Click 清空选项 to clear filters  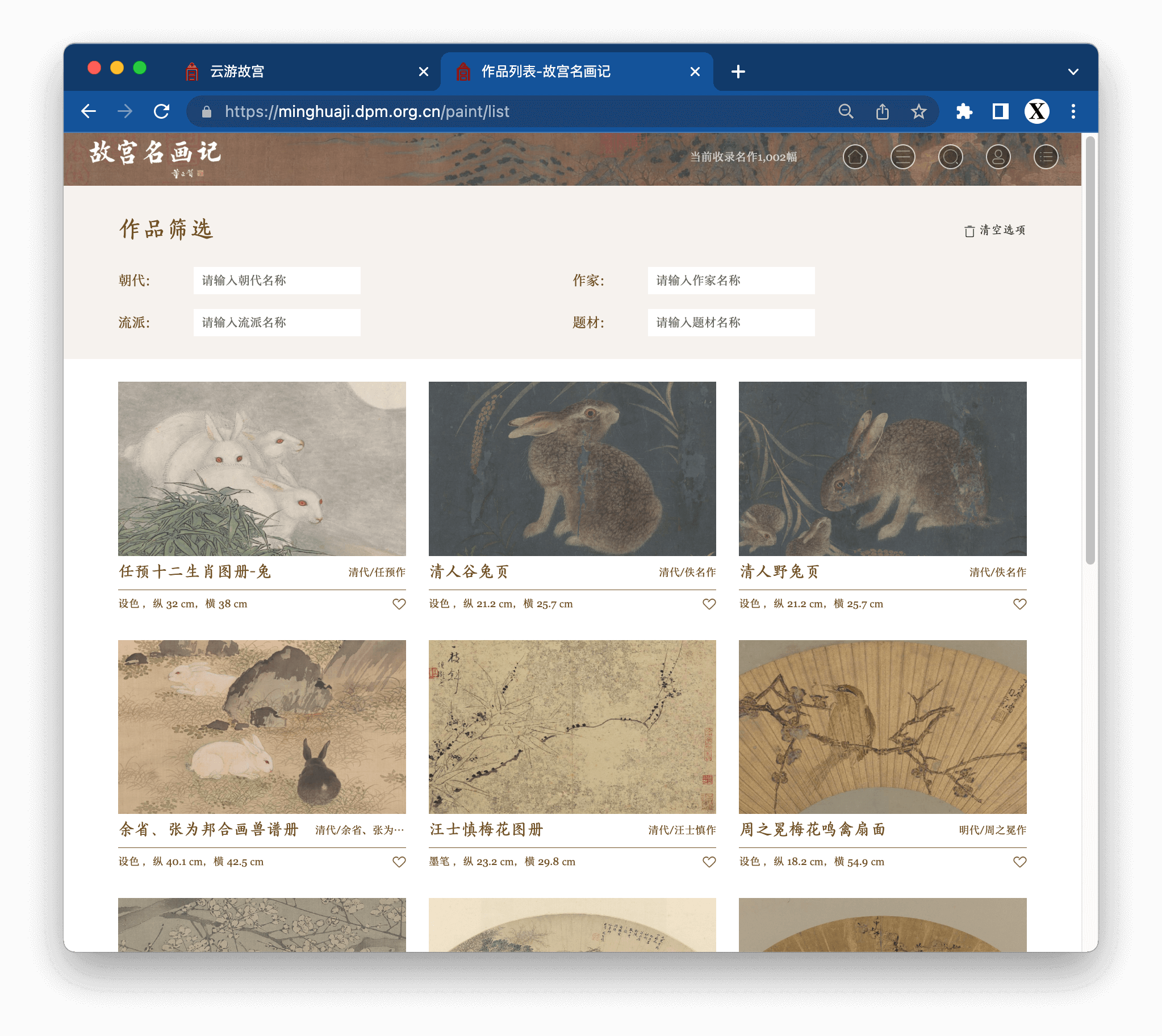(994, 230)
